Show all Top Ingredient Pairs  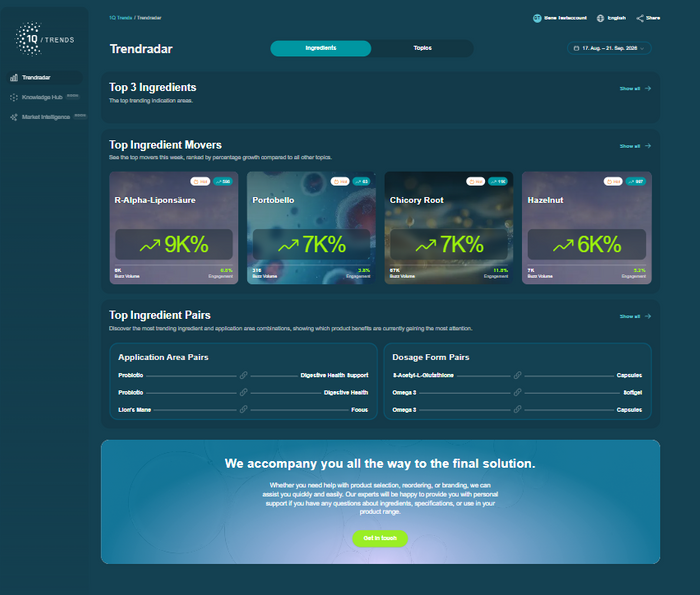click(635, 316)
